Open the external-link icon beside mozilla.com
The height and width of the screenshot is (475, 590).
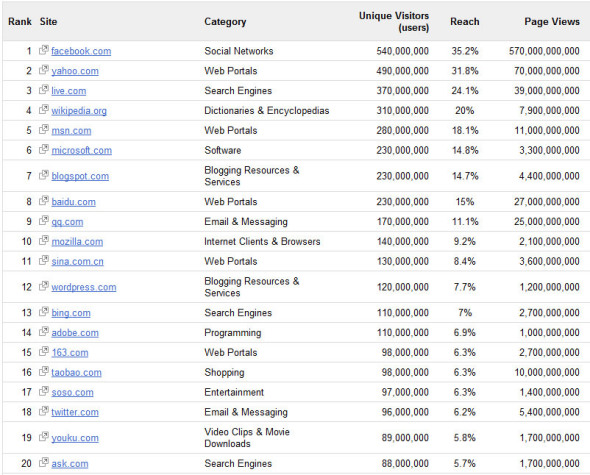tap(44, 241)
